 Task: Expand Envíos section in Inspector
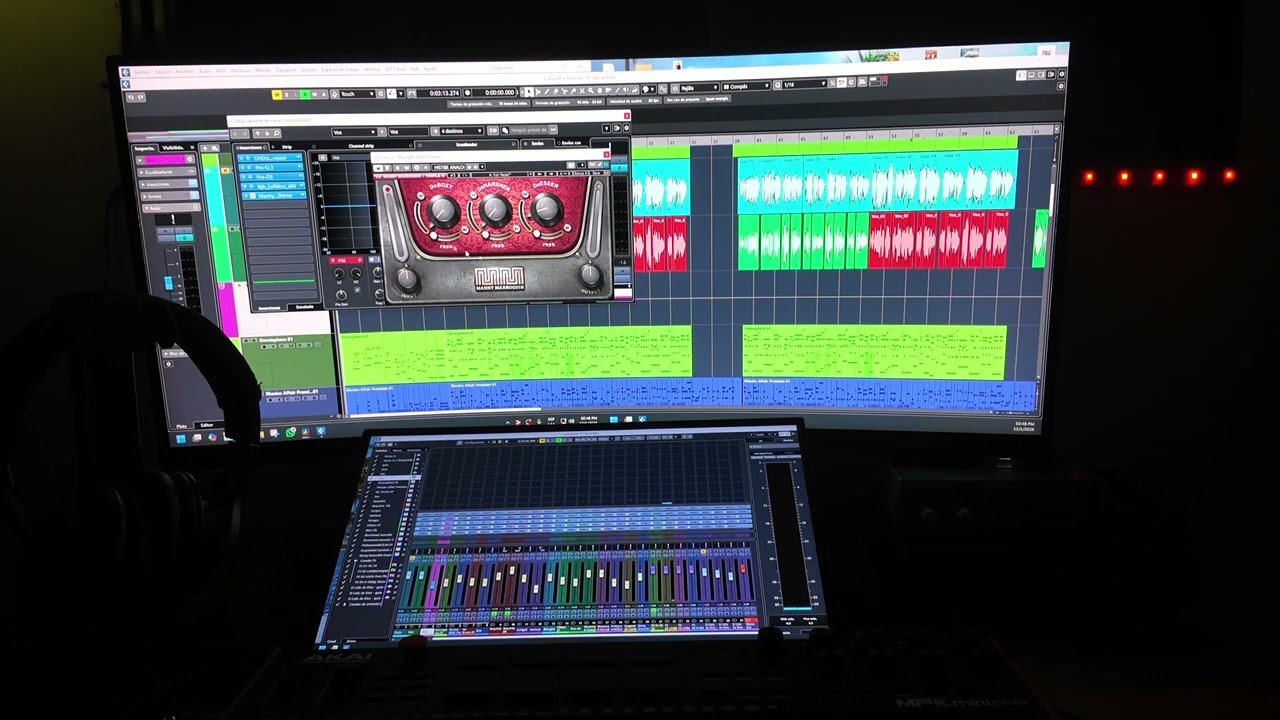tap(170, 196)
